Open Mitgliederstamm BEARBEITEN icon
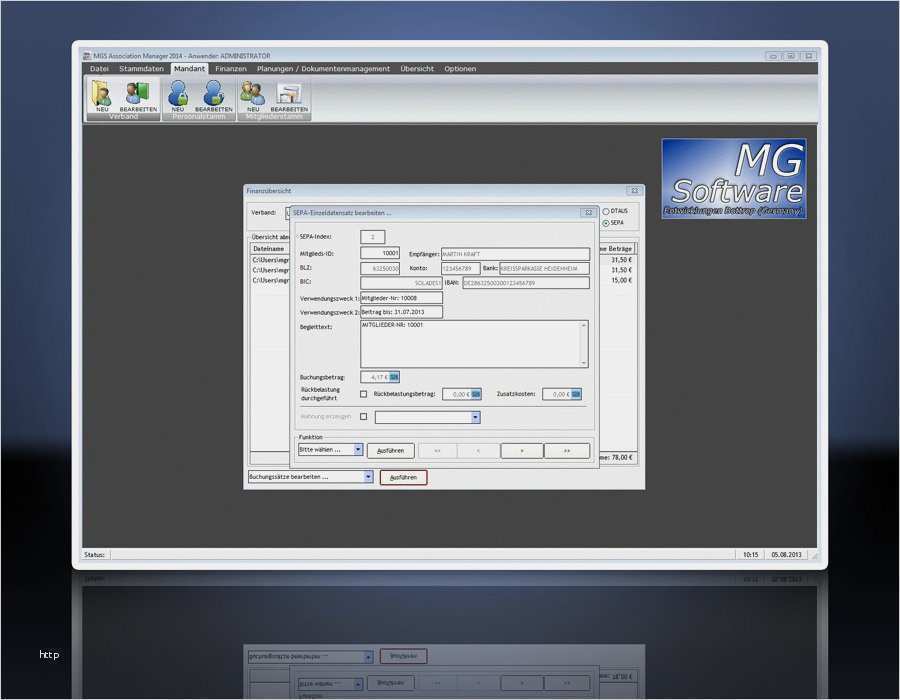Image resolution: width=900 pixels, height=700 pixels. click(289, 94)
